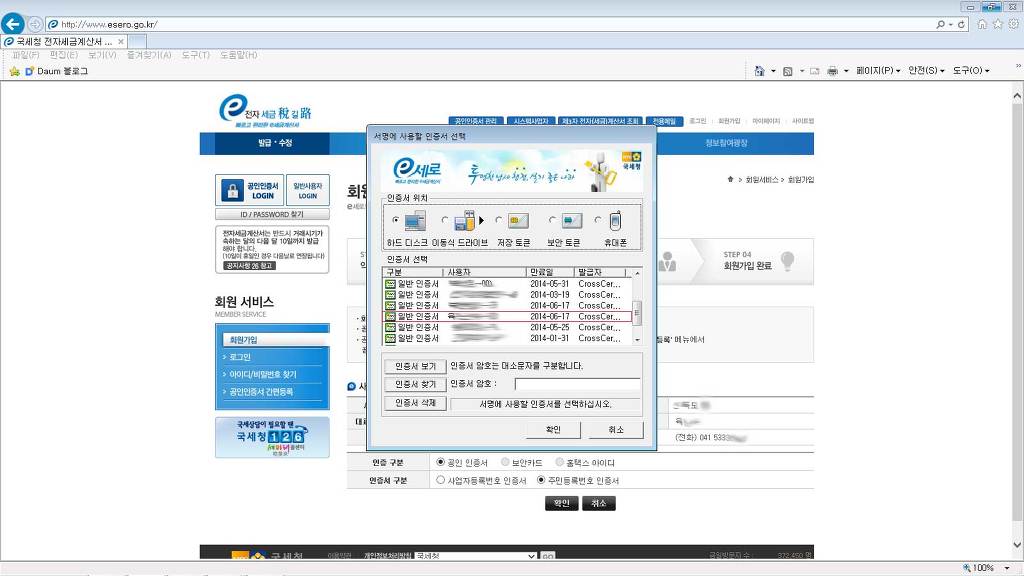Click the padlock 공인인증서 LOGIN icon
Viewport: 1024px width, 576px height.
pos(232,190)
